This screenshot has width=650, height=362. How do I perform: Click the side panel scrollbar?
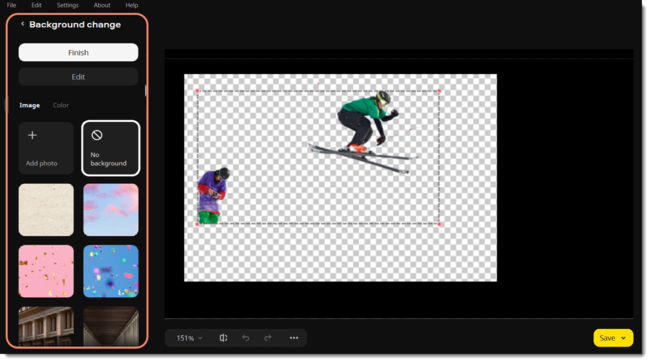click(x=146, y=90)
